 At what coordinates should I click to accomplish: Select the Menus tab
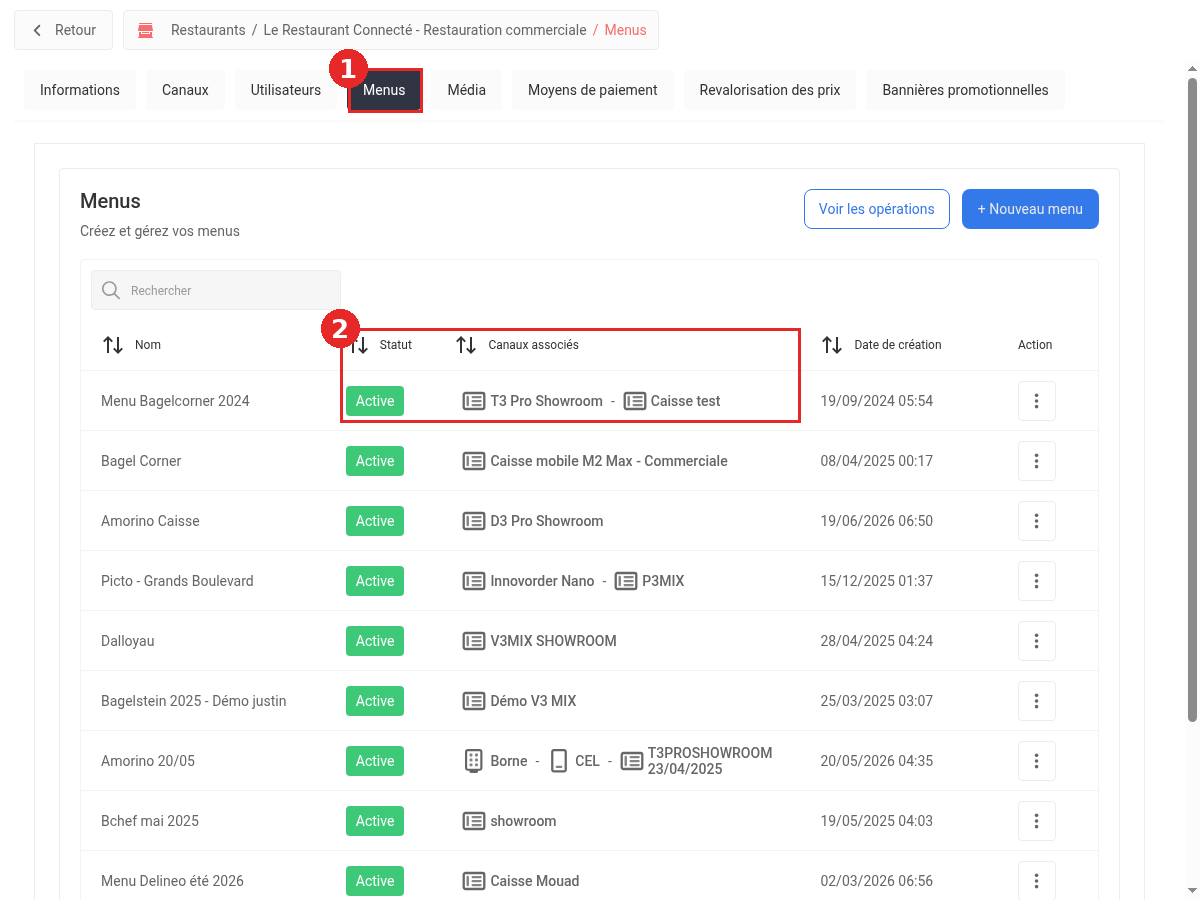pos(385,90)
